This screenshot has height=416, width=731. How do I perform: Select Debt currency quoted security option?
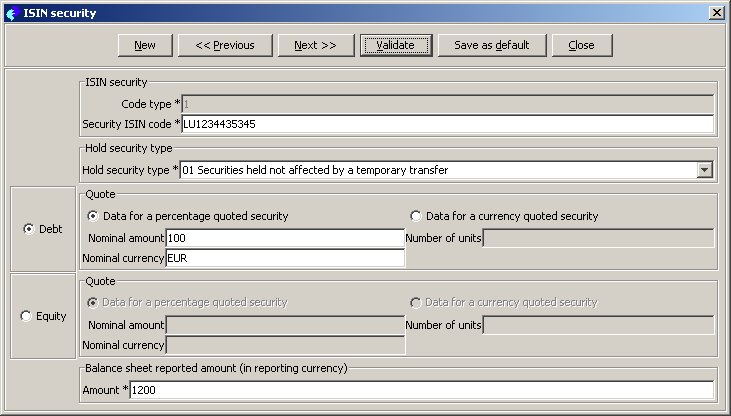click(416, 216)
